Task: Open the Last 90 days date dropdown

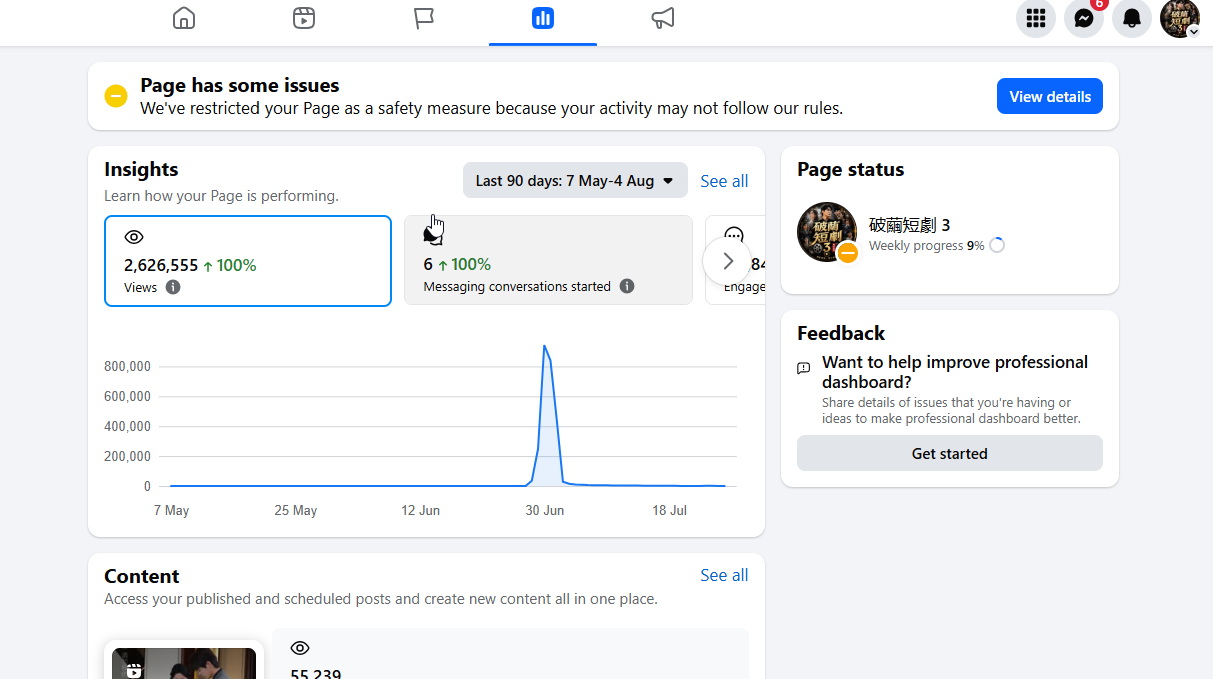Action: [x=575, y=180]
